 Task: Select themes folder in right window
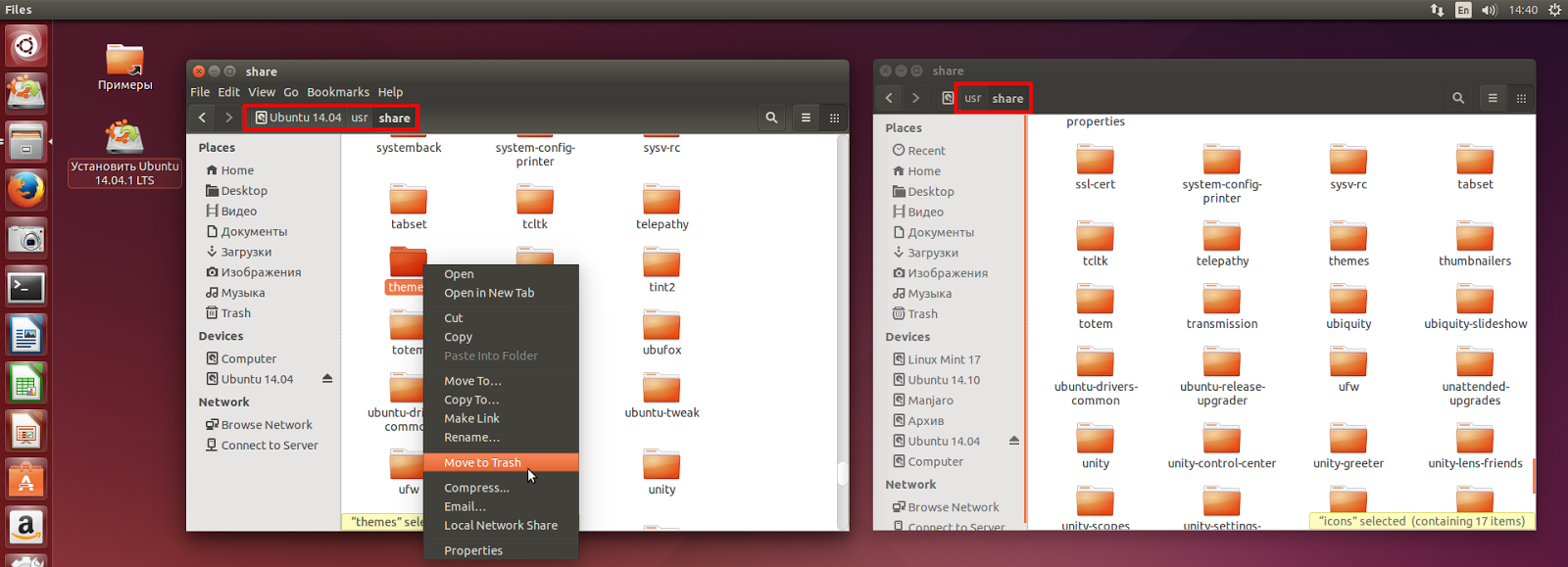click(x=1348, y=245)
